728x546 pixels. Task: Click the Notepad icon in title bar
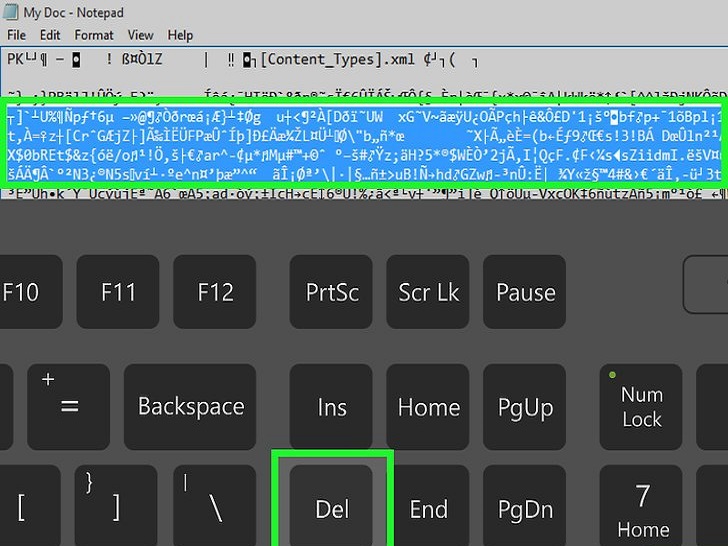coord(10,11)
